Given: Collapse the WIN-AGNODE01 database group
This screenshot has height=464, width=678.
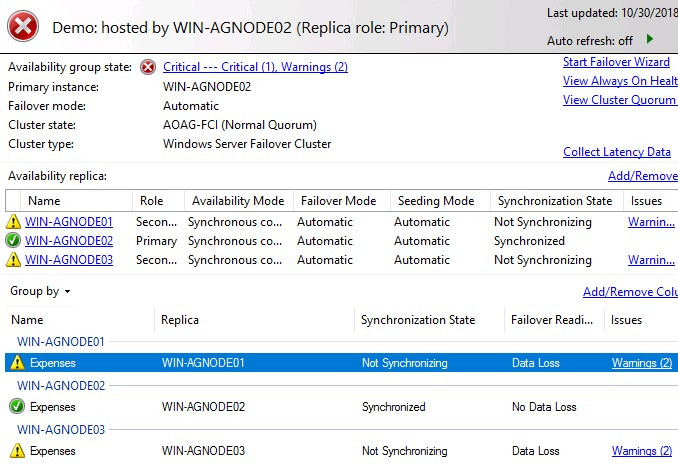Looking at the screenshot, I should coord(61,342).
